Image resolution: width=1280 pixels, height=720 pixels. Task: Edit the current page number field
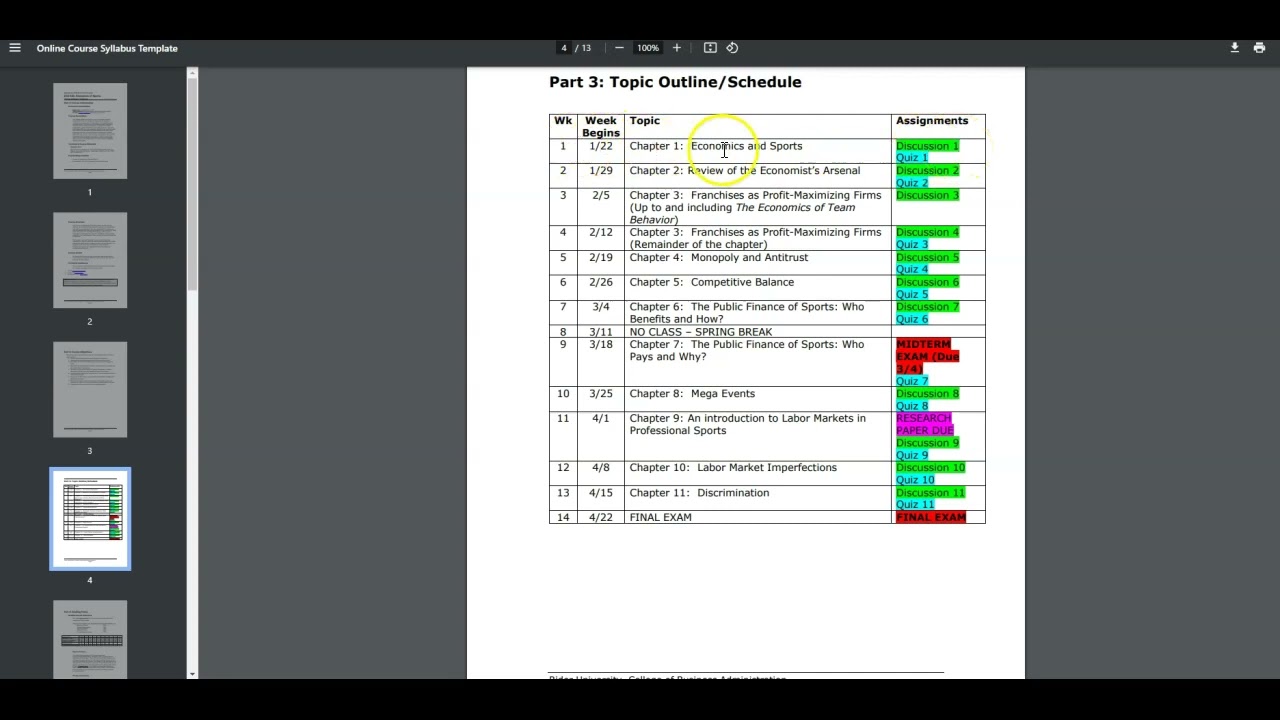(x=564, y=48)
